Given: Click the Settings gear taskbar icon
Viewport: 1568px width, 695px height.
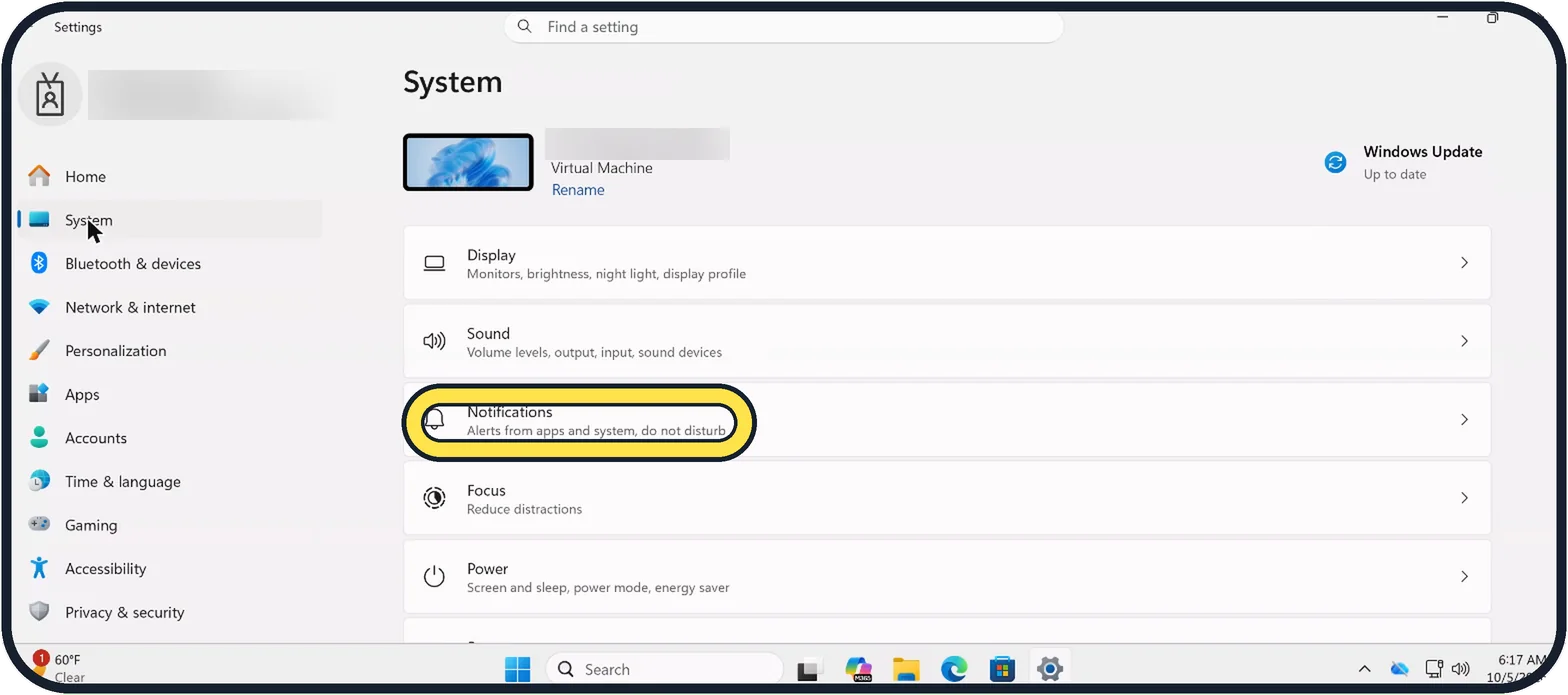Looking at the screenshot, I should [1049, 669].
